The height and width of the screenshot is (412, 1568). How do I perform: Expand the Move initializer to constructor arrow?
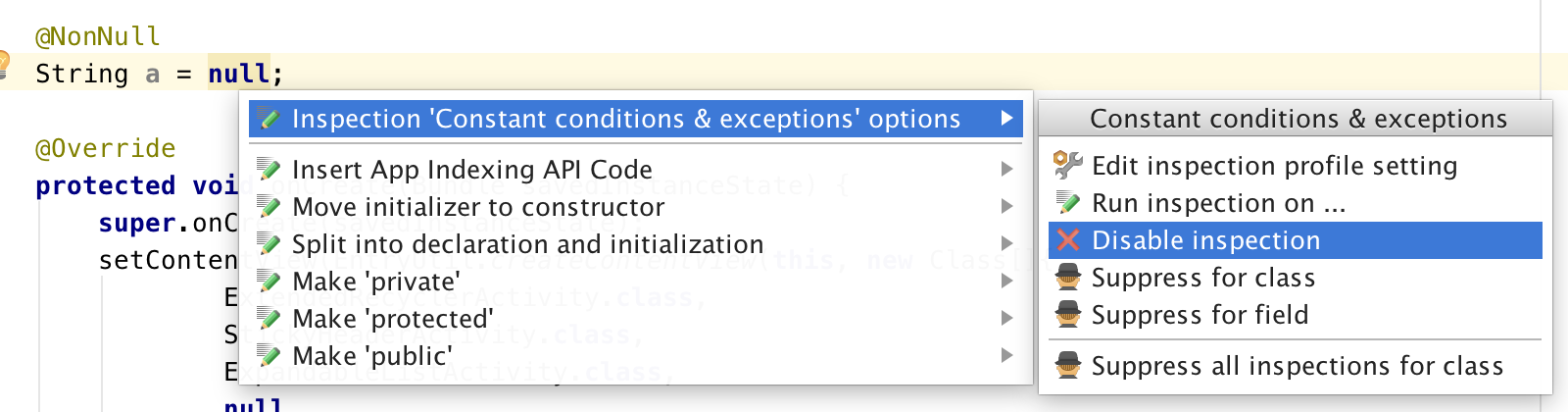pos(1006,207)
